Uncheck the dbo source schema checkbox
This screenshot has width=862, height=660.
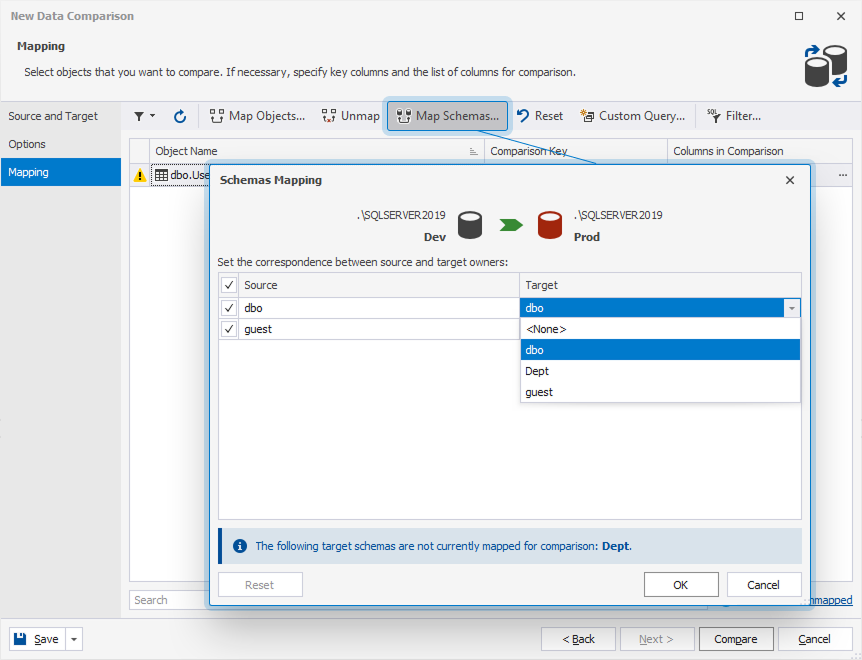(x=229, y=308)
